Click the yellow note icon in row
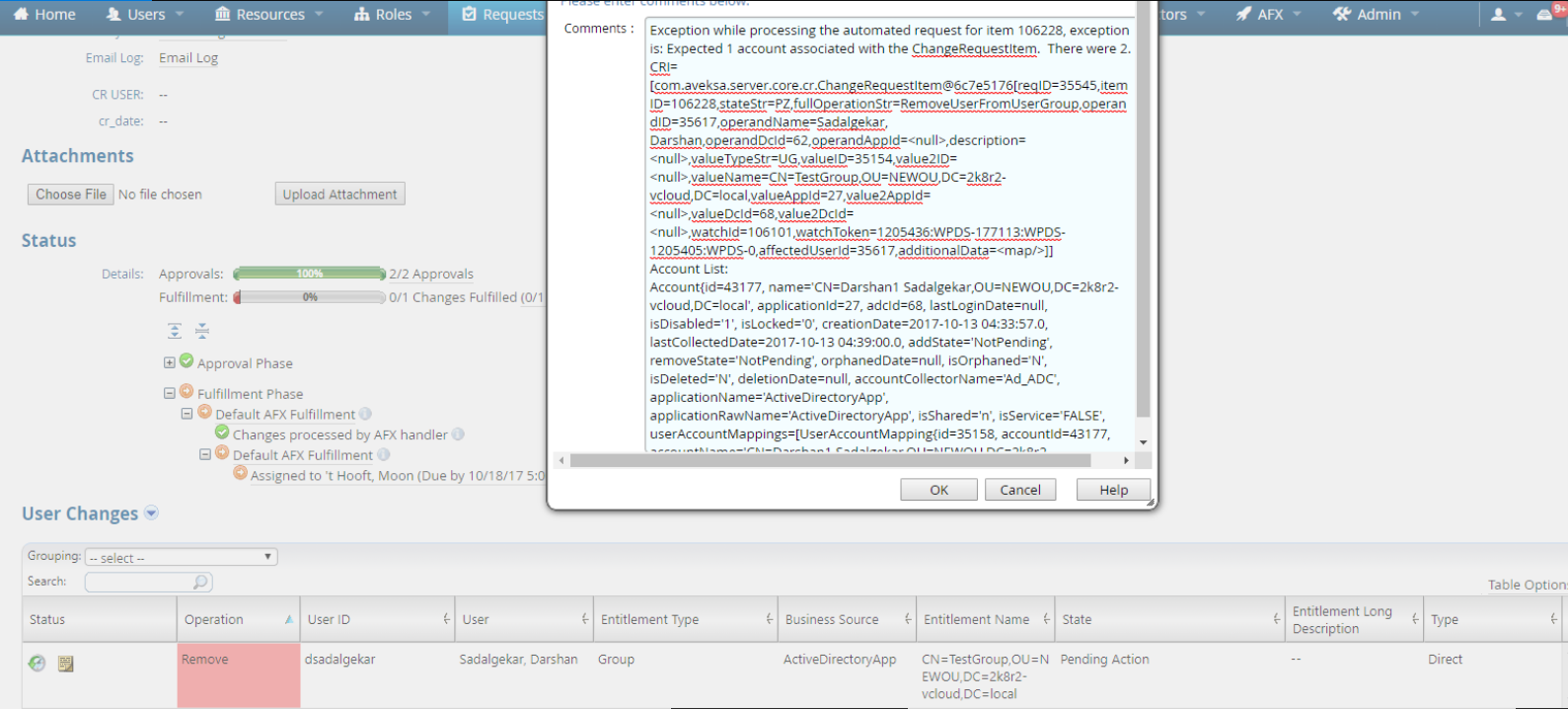1568x709 pixels. point(66,664)
